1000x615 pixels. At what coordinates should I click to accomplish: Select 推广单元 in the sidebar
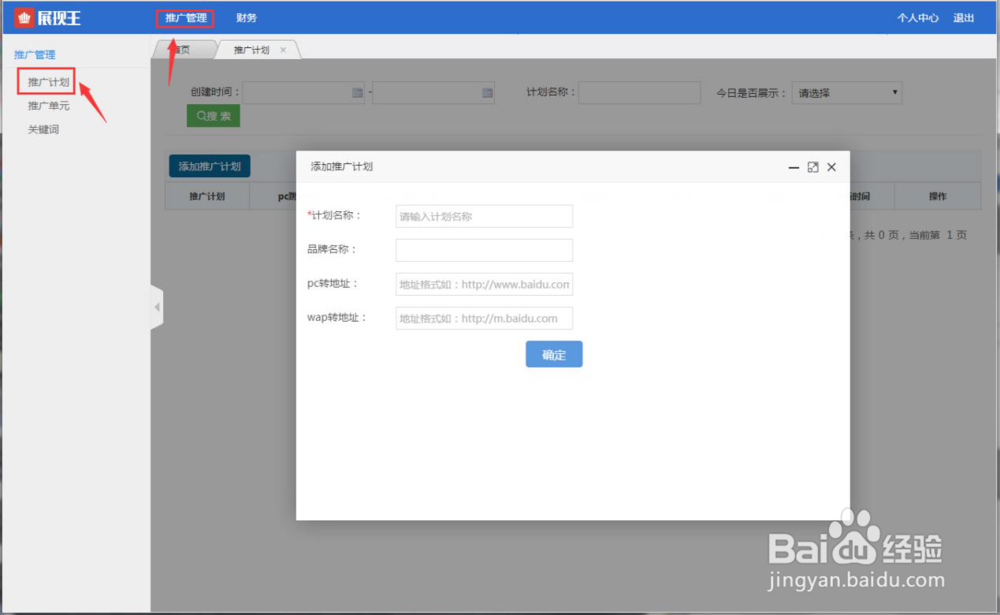48,106
